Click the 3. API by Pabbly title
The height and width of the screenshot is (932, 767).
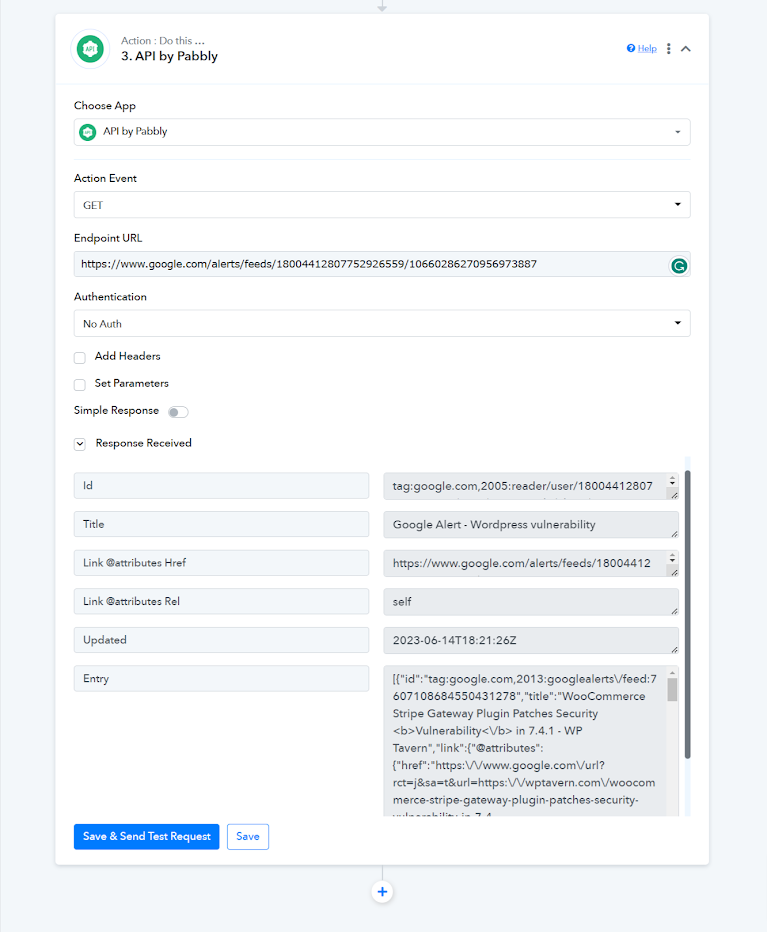[169, 56]
